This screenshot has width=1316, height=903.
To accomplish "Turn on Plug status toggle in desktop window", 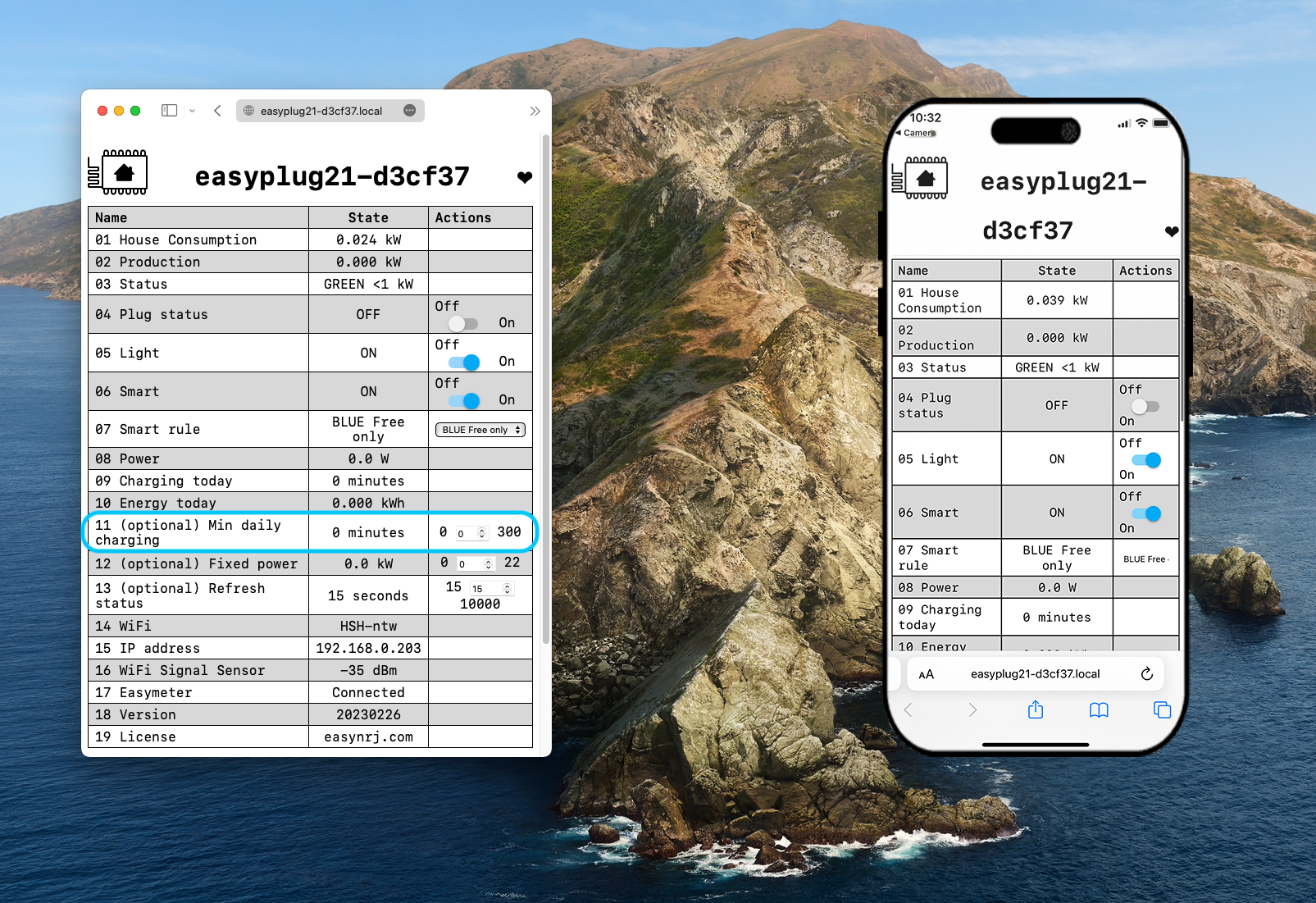I will click(x=463, y=323).
